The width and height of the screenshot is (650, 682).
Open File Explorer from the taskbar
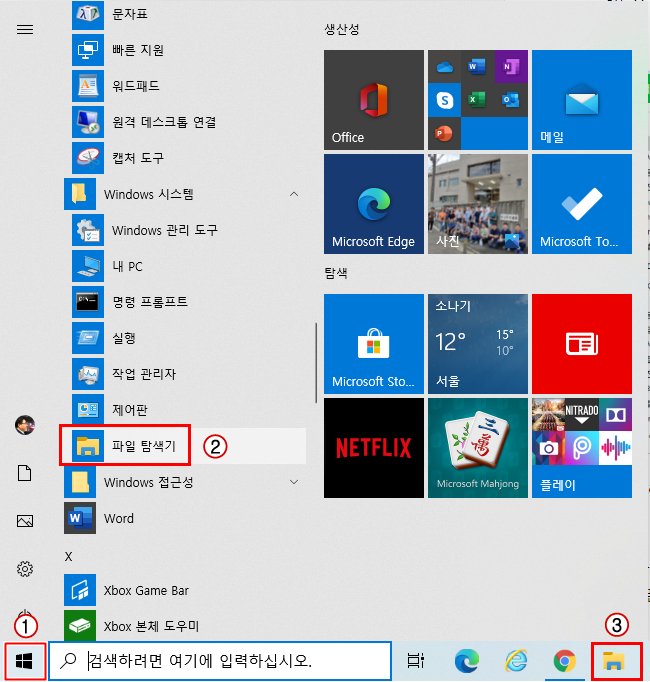coord(613,661)
